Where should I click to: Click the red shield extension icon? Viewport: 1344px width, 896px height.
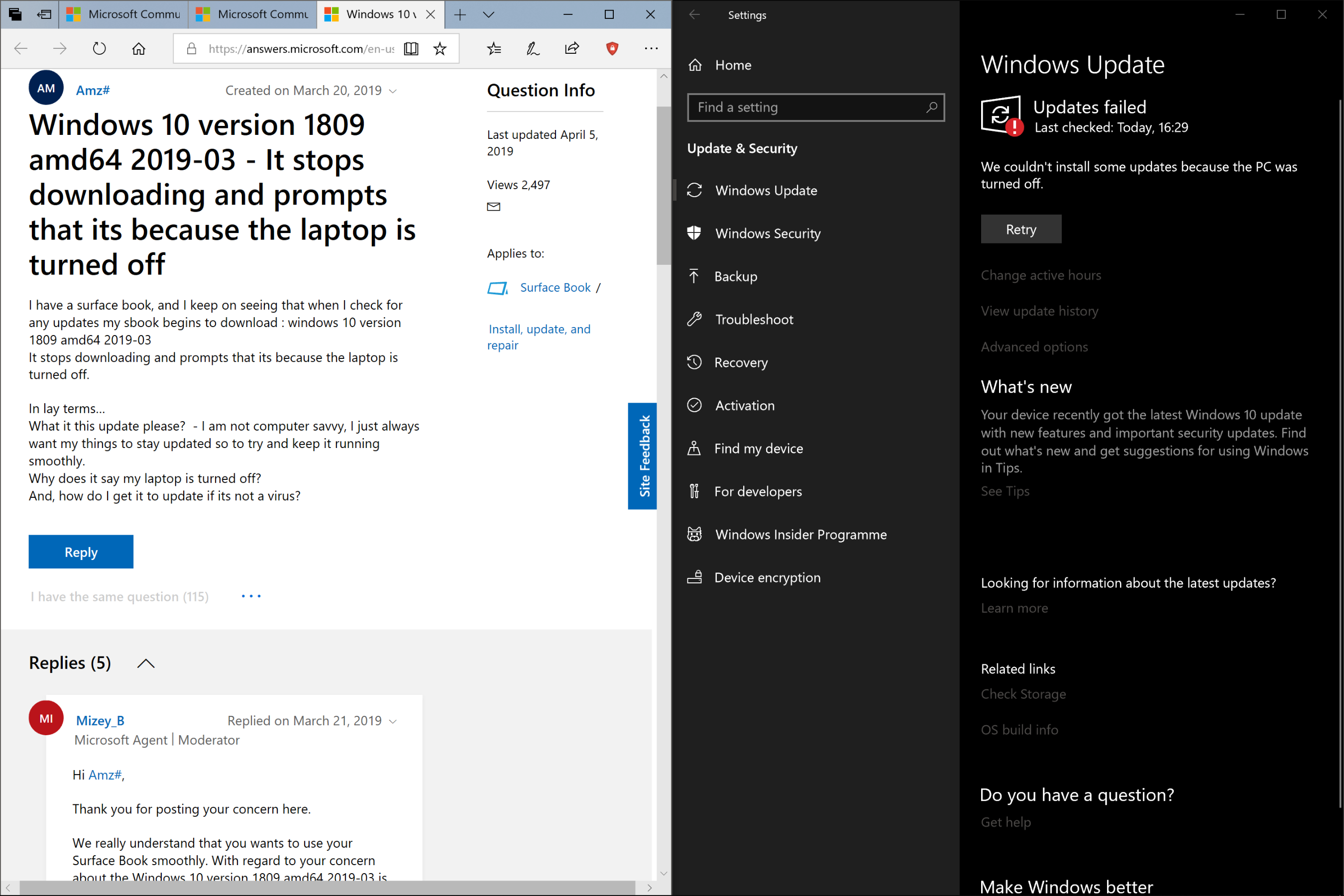pos(612,49)
